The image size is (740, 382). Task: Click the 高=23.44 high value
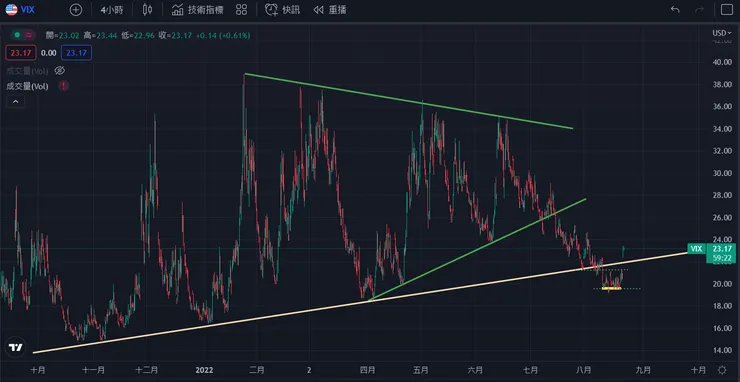pyautogui.click(x=101, y=35)
